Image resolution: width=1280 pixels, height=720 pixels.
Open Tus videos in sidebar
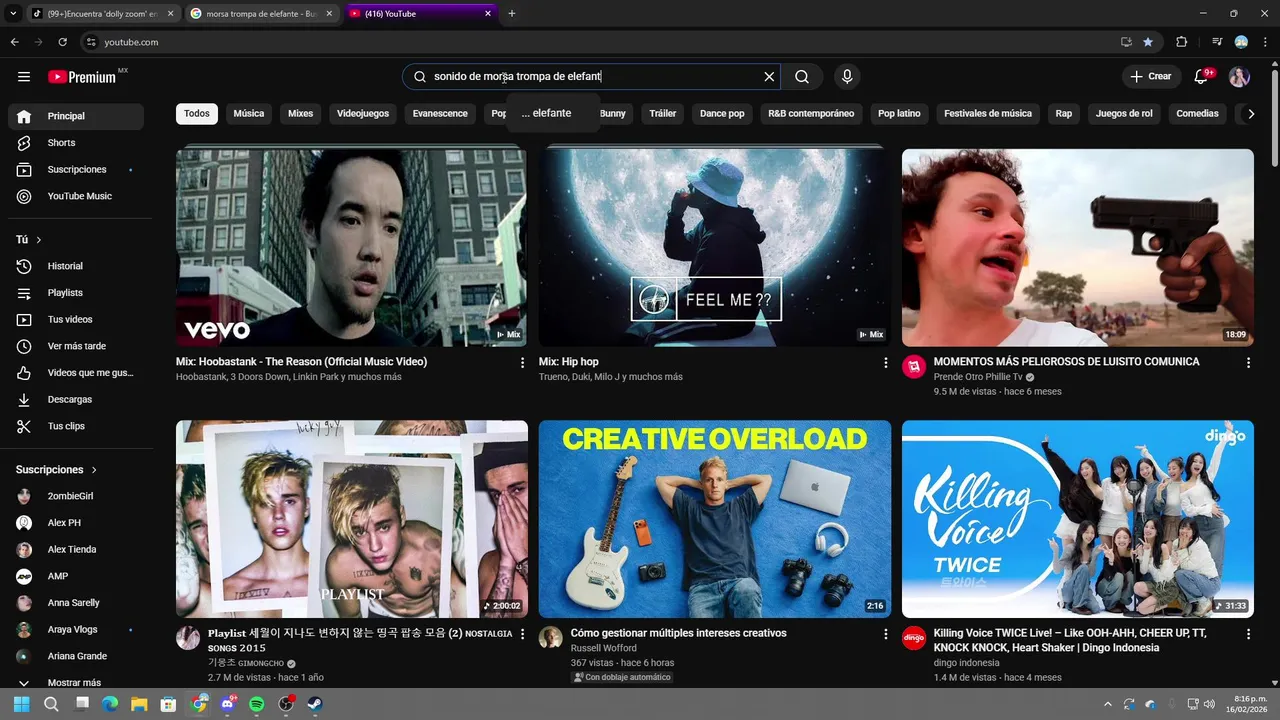pyautogui.click(x=76, y=320)
